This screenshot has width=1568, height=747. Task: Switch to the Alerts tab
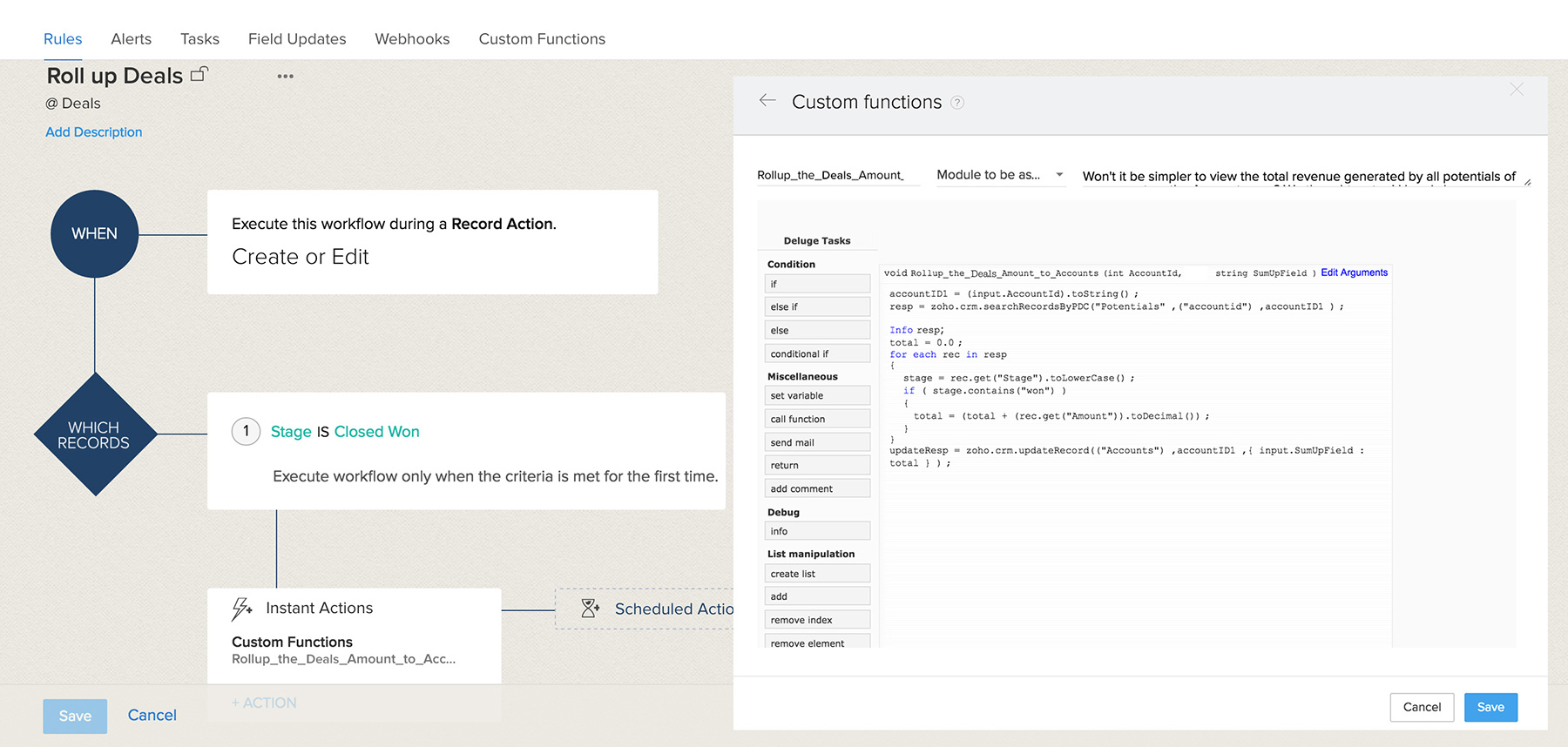131,39
